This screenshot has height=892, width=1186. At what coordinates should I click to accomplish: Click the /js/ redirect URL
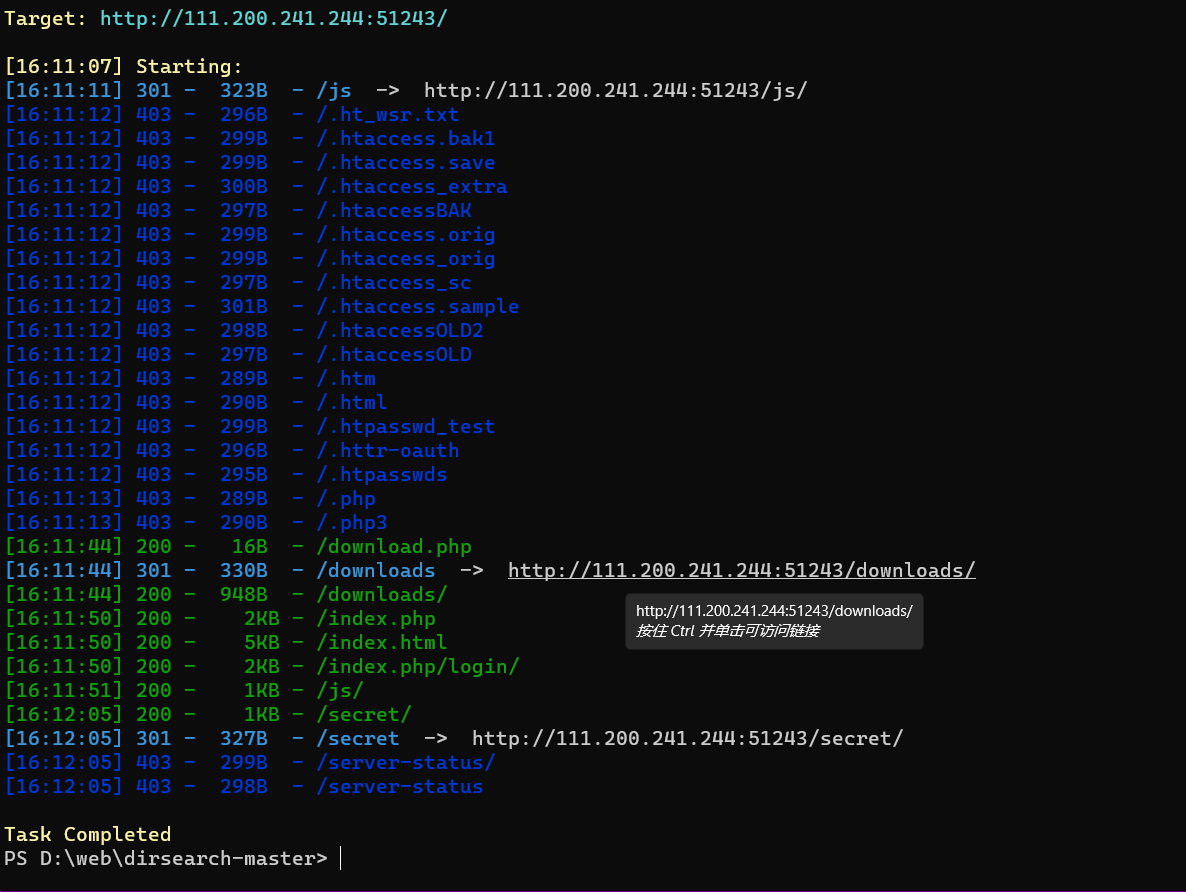(x=616, y=91)
